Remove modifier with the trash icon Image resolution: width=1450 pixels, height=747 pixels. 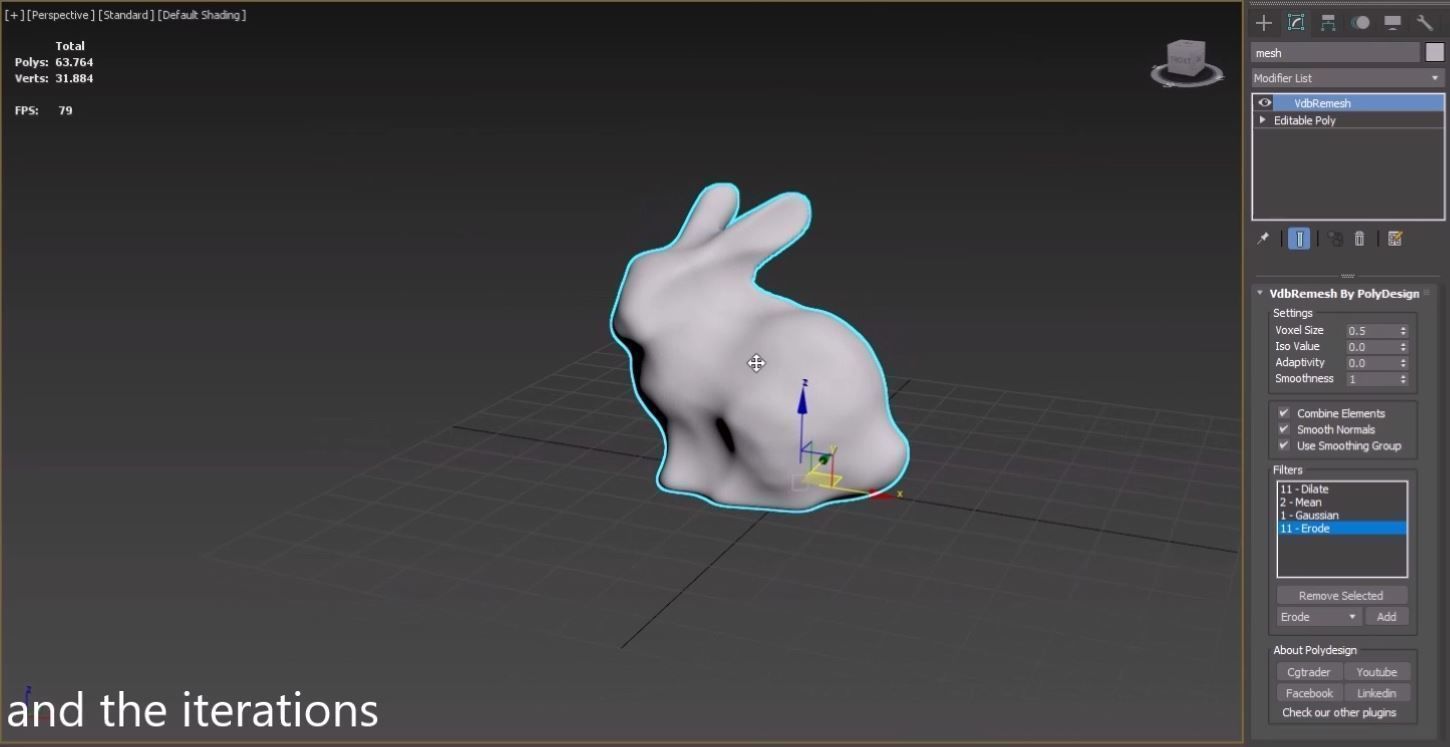[1359, 238]
